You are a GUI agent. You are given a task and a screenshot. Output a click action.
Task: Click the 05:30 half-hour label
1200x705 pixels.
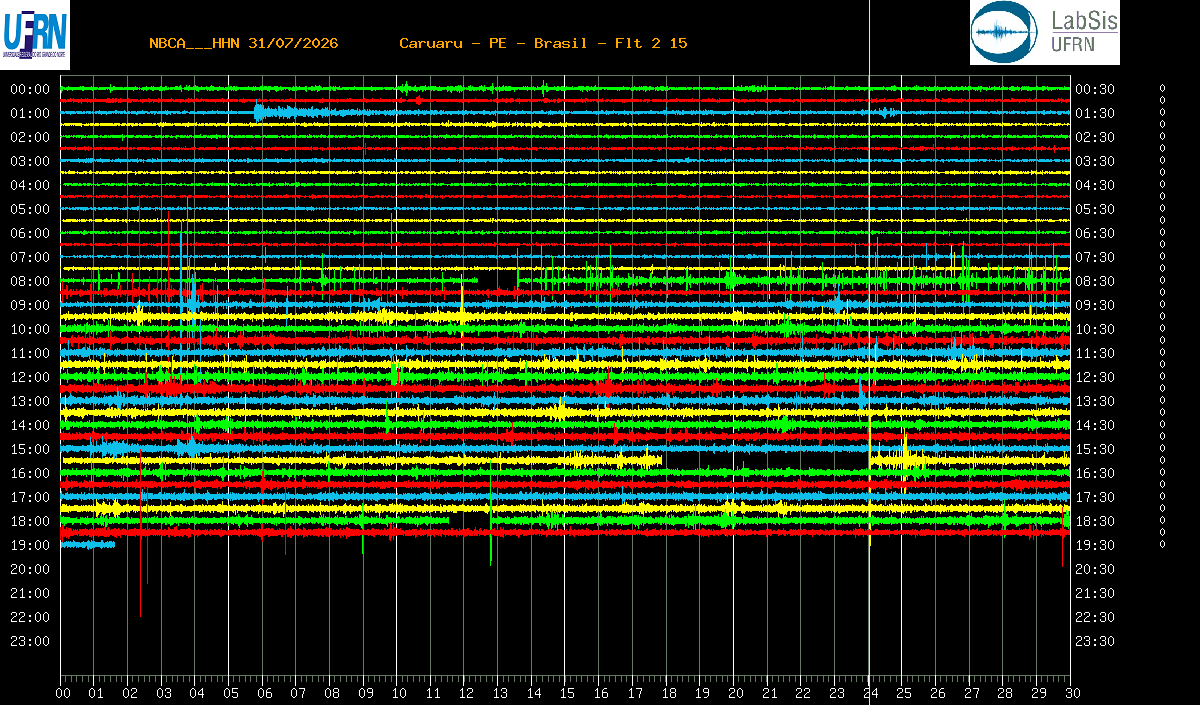point(1095,209)
